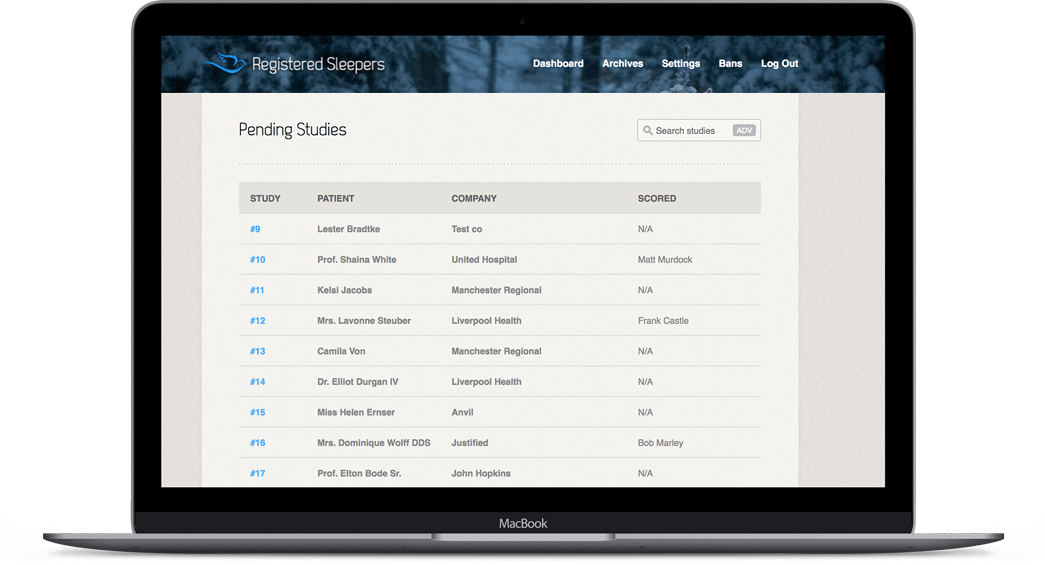Sort by the COMPANY column header
Viewport: 1045px width, 565px height.
pos(474,199)
